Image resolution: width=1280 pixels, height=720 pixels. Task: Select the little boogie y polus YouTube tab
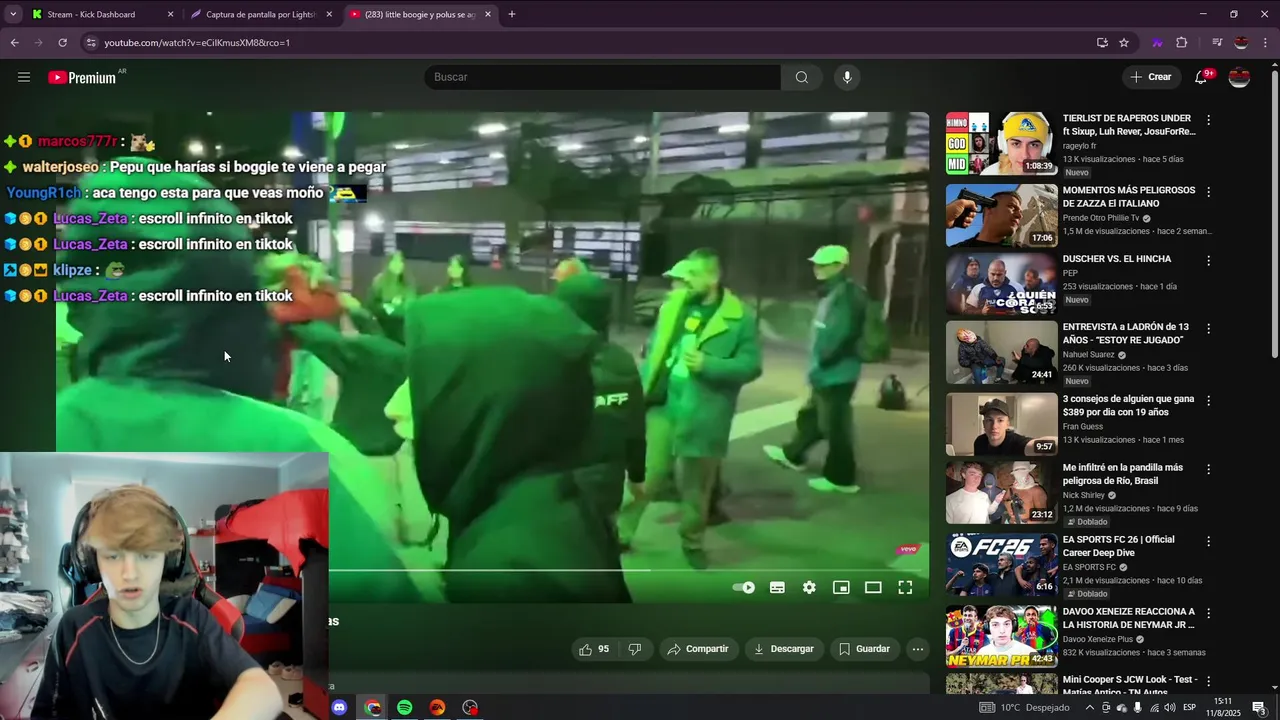tap(420, 14)
